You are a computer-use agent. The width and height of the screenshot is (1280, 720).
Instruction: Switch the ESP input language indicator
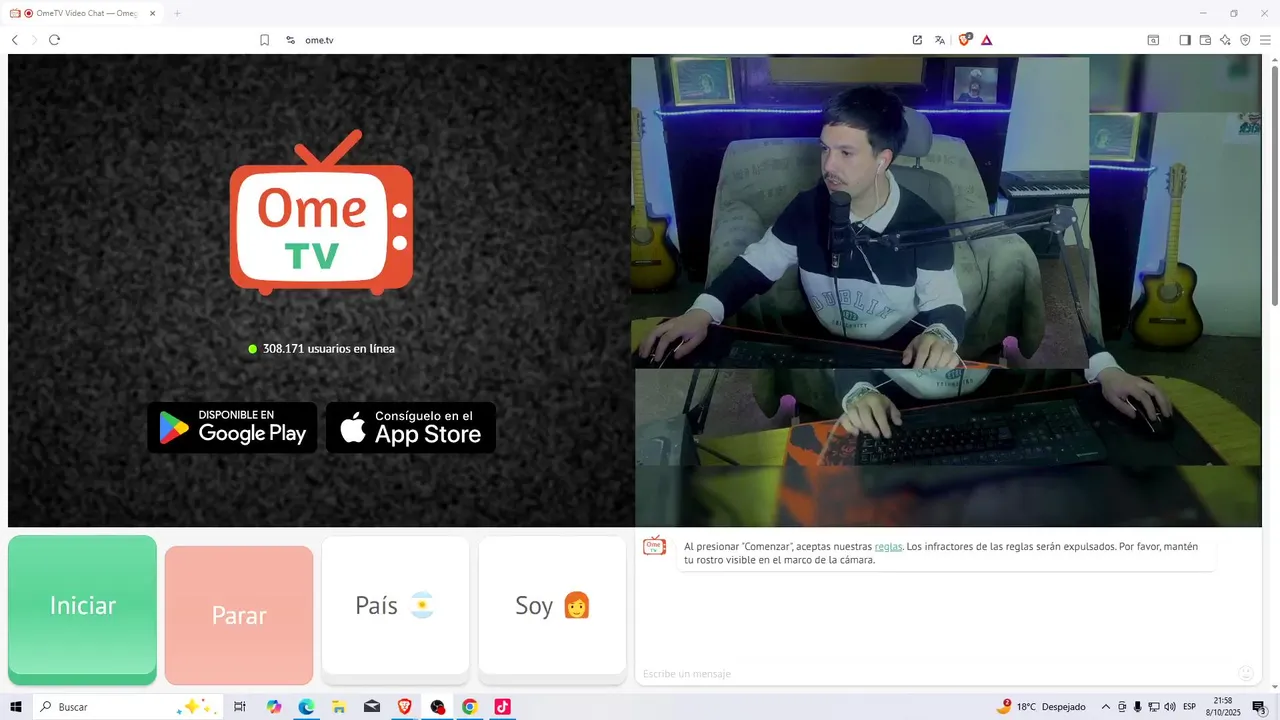pos(1189,707)
